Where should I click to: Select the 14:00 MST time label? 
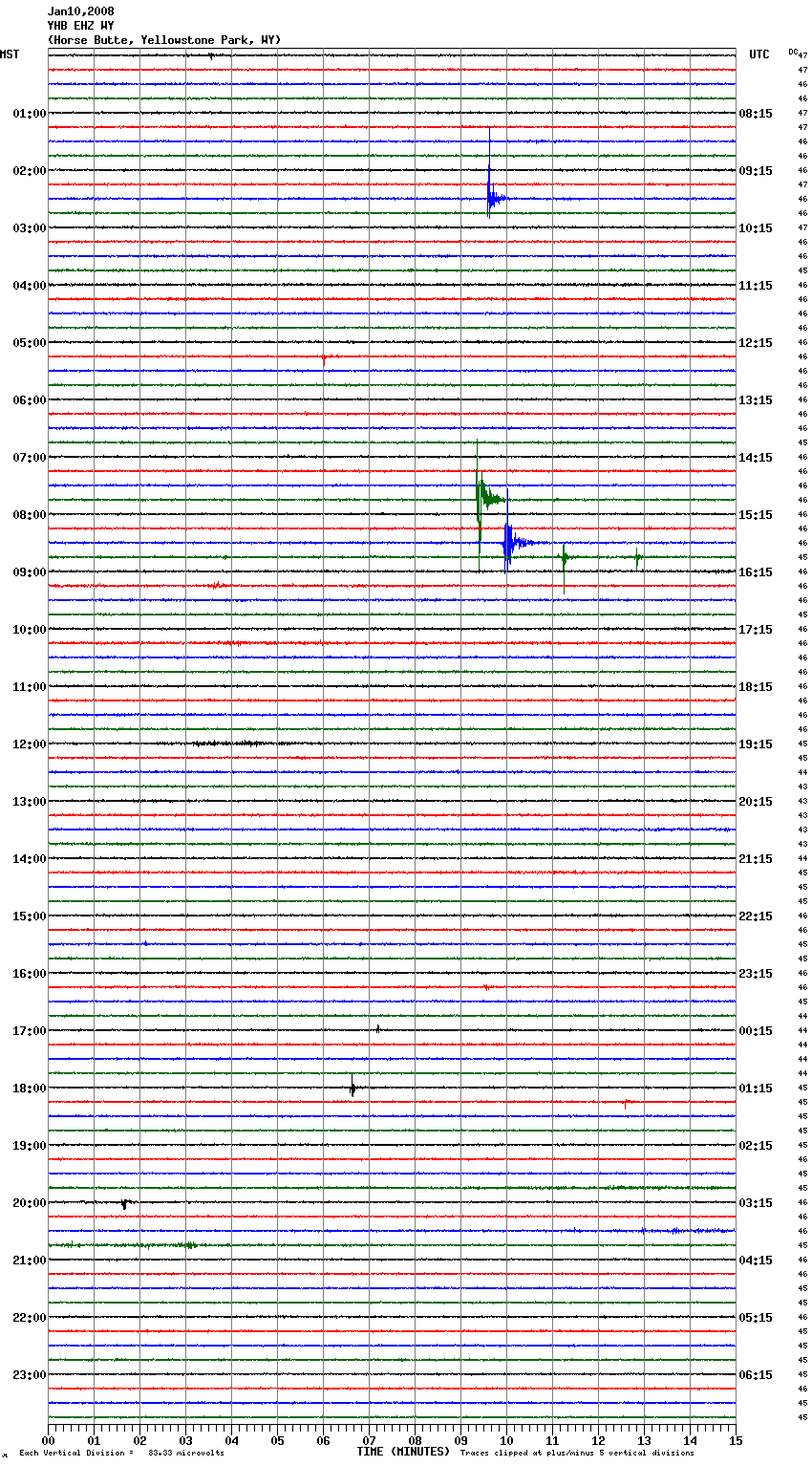[x=30, y=859]
